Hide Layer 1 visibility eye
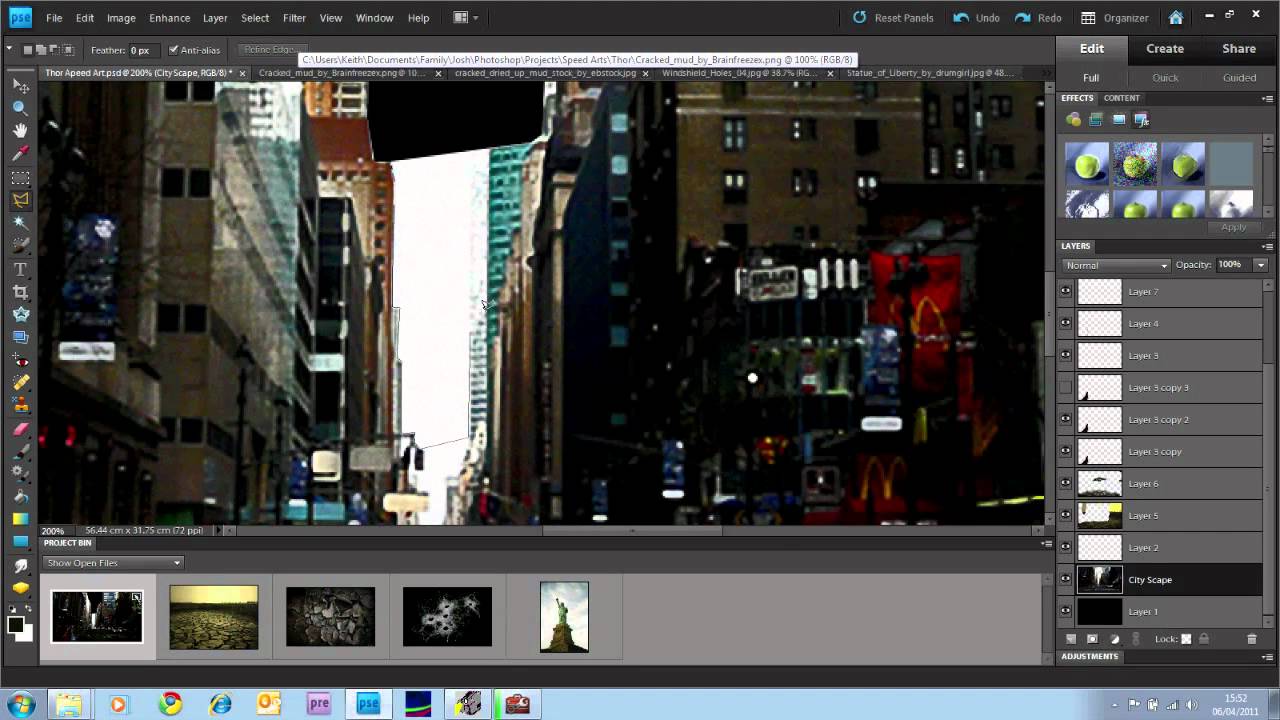Screen dimensions: 1280x720 tap(1065, 611)
